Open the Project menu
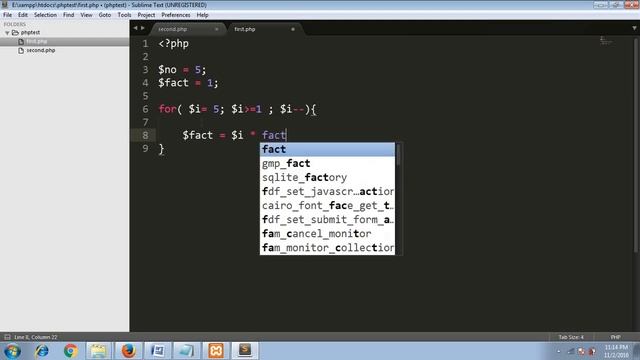Viewport: 640px width, 360px height. tap(146, 15)
